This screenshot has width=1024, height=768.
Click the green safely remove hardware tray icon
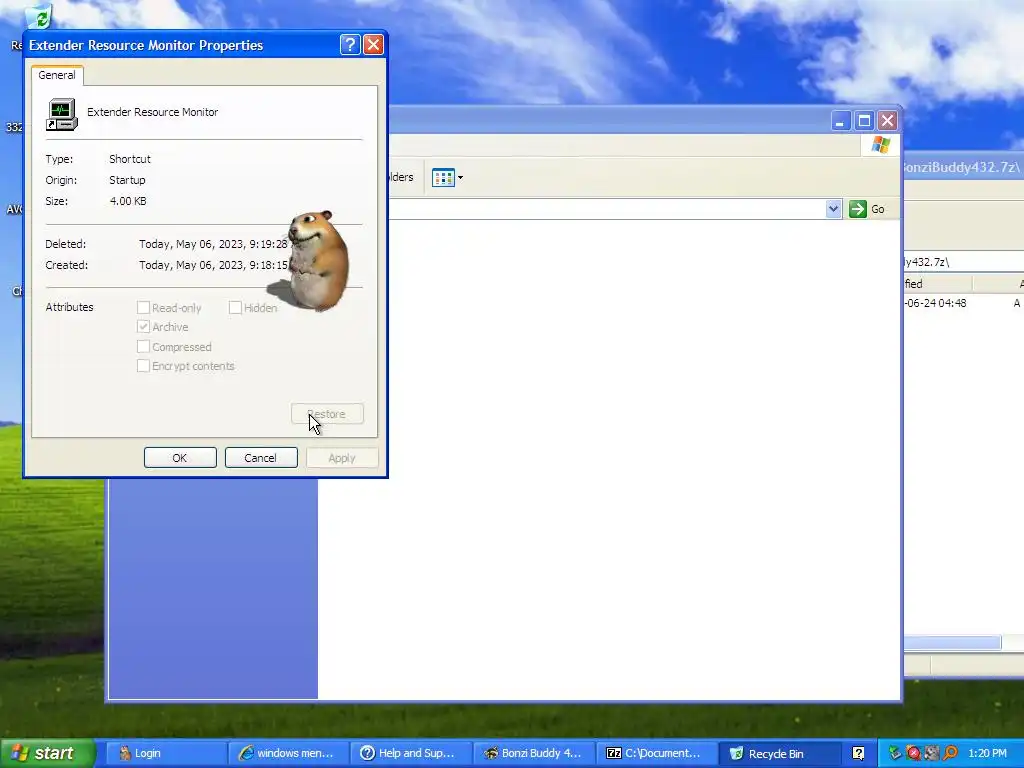(895, 753)
